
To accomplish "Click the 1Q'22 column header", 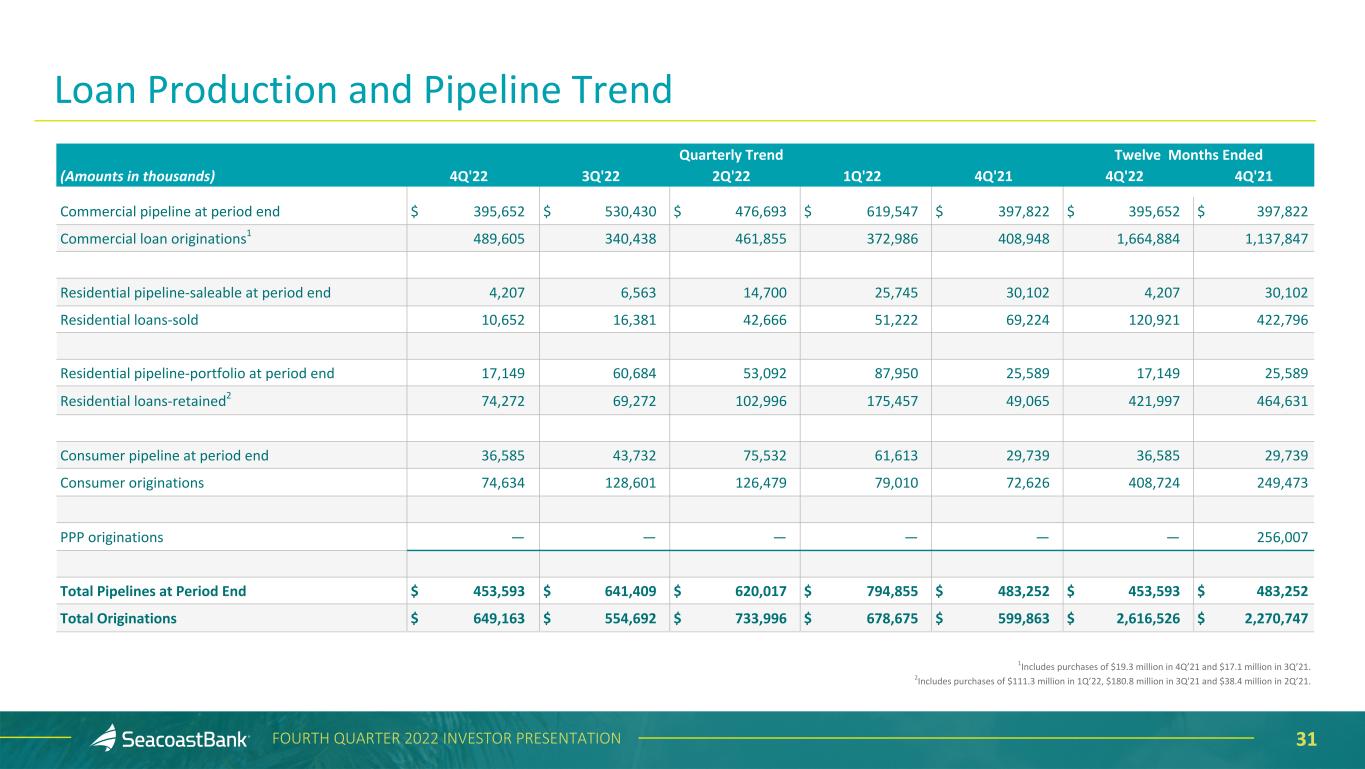I will click(862, 176).
